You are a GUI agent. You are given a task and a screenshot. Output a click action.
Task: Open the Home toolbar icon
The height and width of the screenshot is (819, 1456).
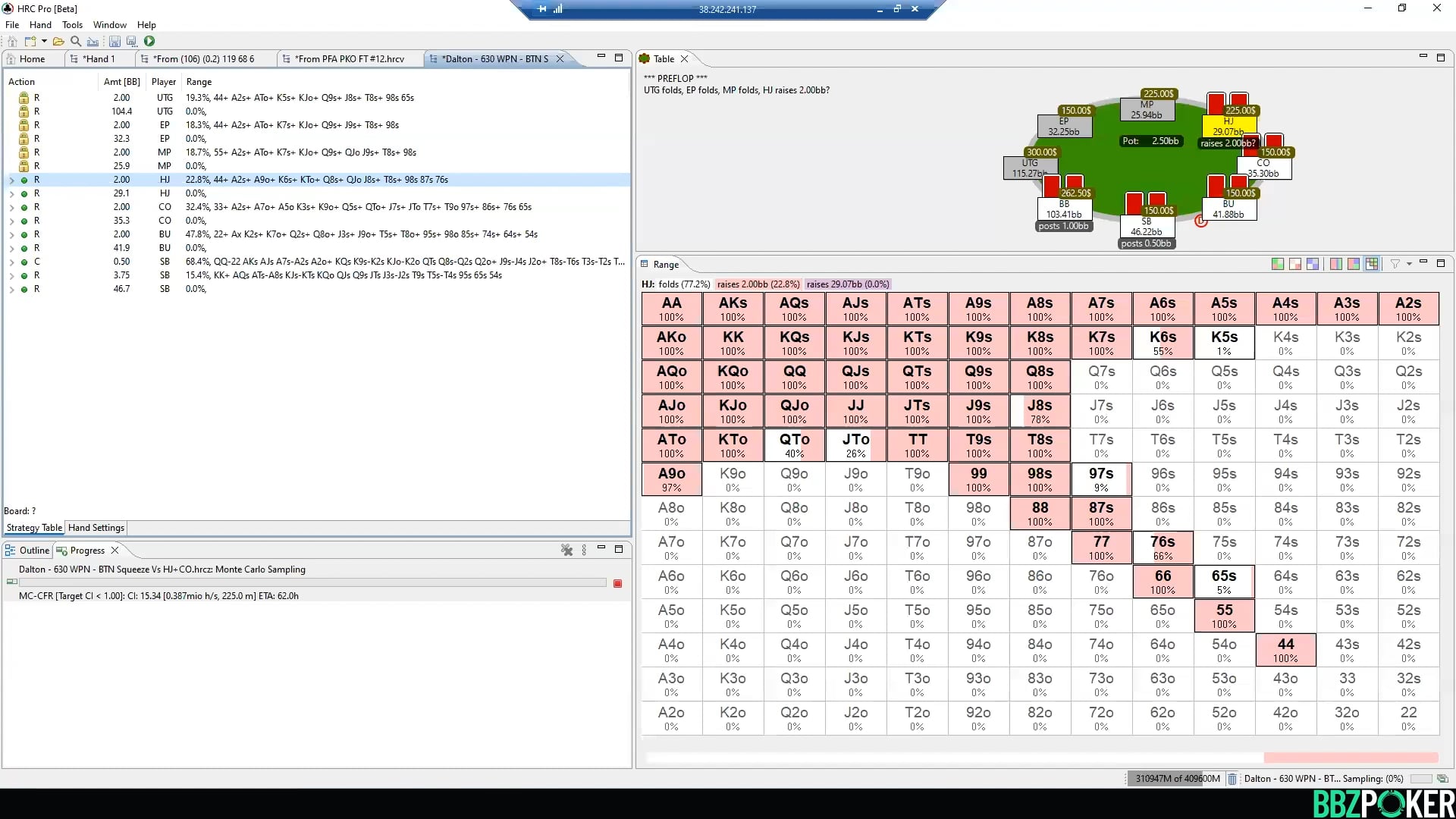pyautogui.click(x=12, y=42)
